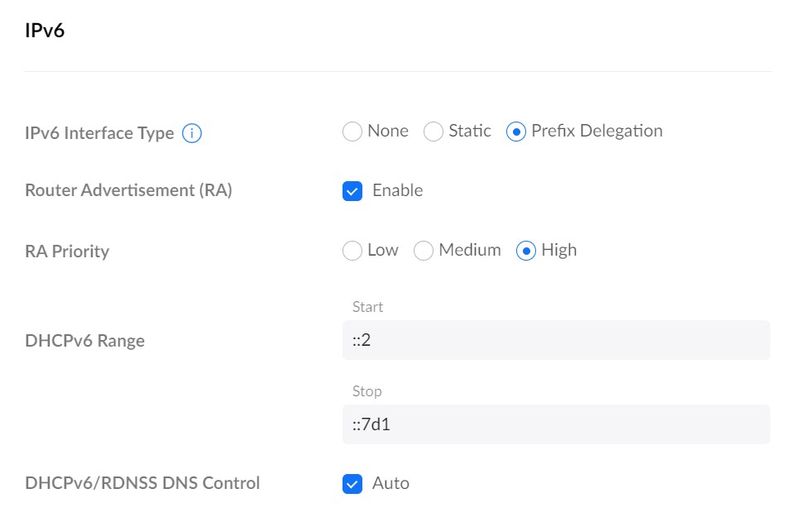The height and width of the screenshot is (527, 800).
Task: Click the DHCPv6 Range Stop input field
Action: 555,424
